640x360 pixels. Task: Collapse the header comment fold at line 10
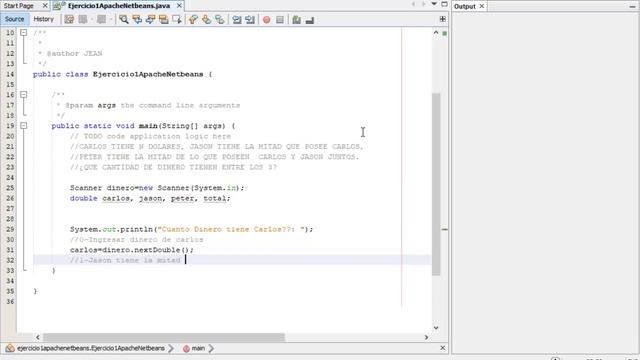click(x=24, y=32)
